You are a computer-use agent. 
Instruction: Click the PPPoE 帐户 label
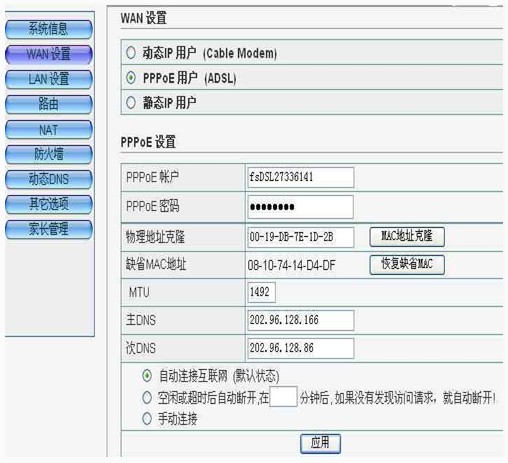(x=152, y=177)
